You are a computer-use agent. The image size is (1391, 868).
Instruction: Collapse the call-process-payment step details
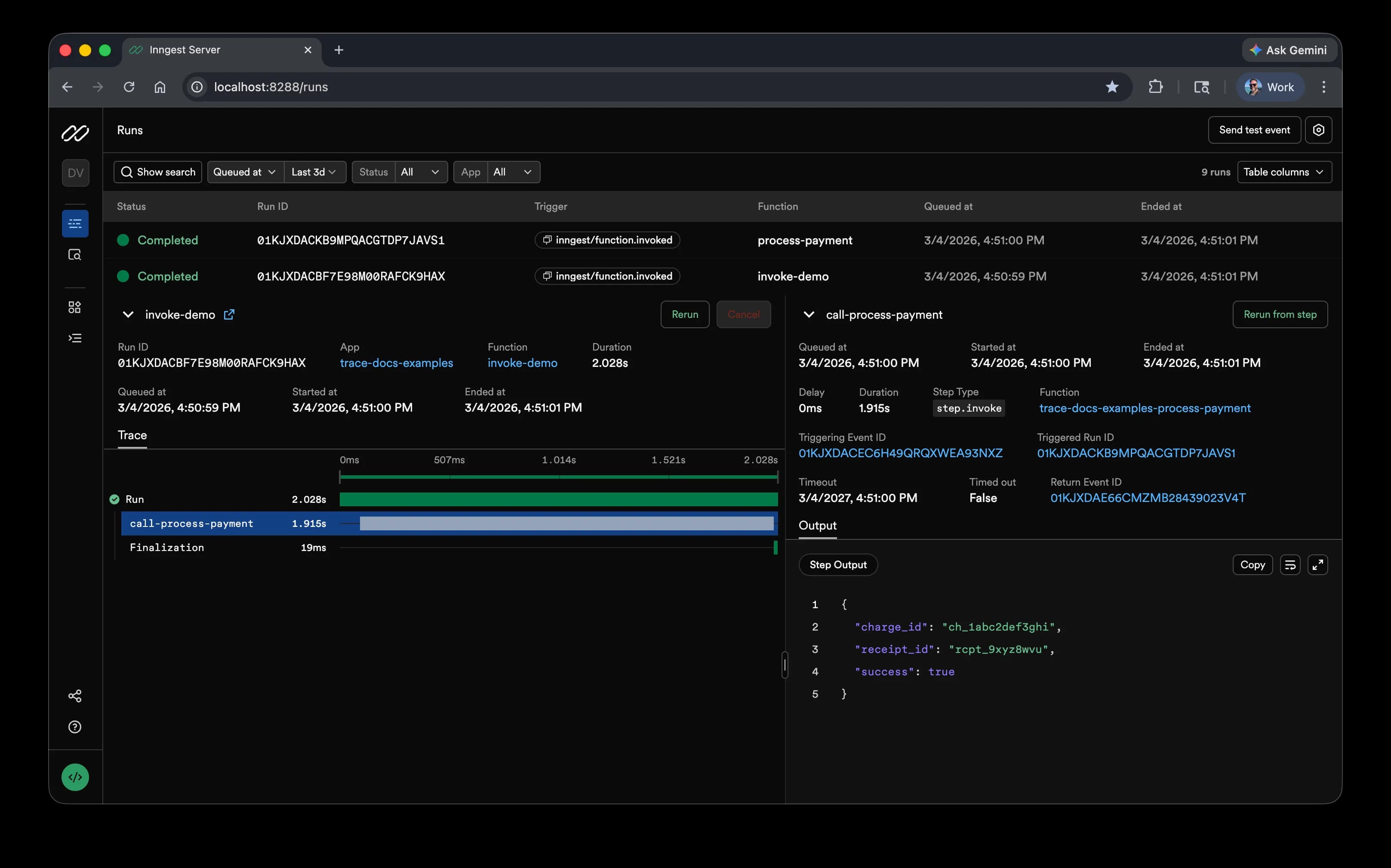(809, 314)
